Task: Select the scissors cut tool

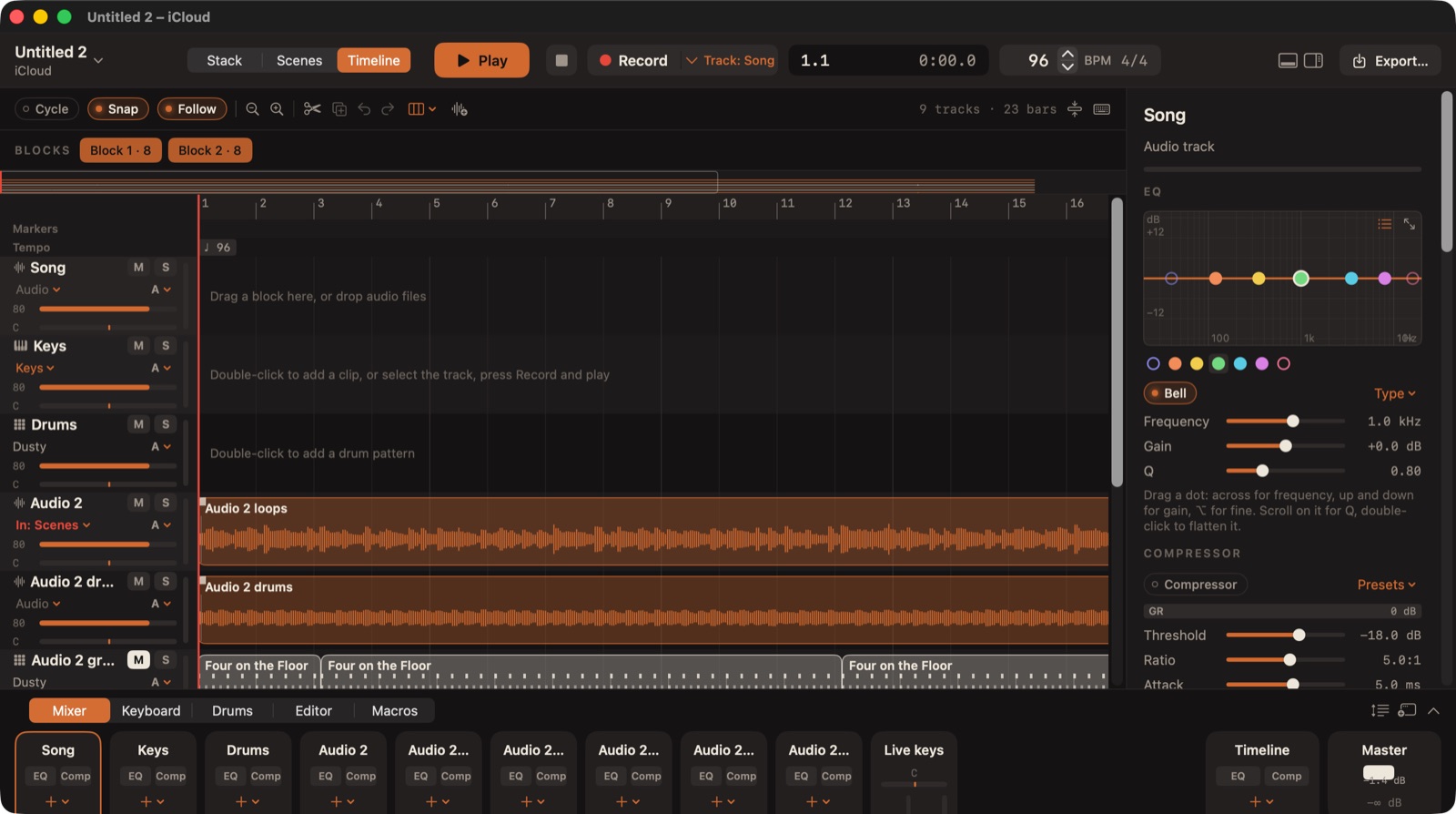Action: (x=312, y=109)
